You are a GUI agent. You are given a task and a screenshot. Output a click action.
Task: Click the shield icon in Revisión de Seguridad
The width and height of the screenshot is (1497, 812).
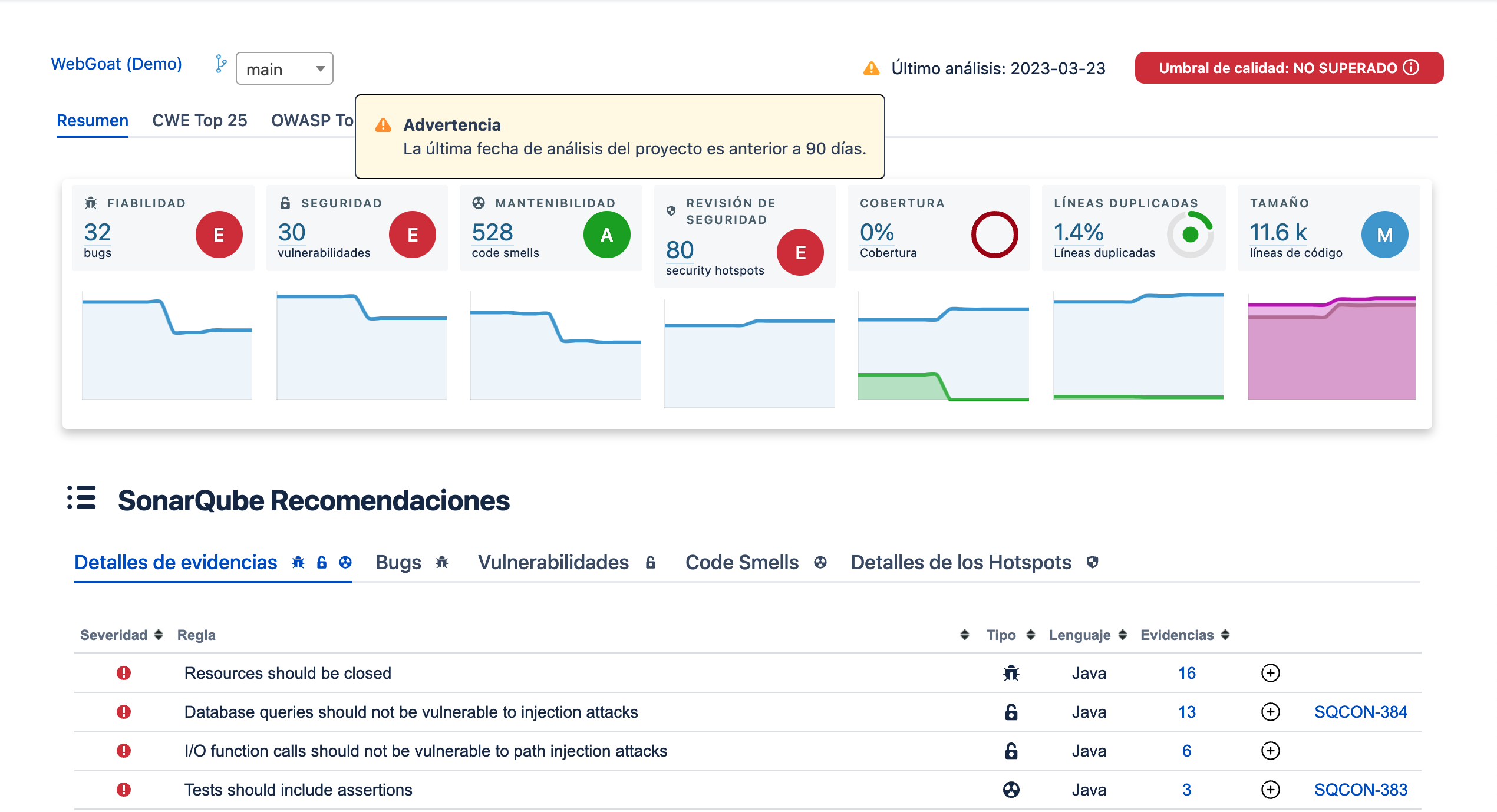tap(671, 211)
